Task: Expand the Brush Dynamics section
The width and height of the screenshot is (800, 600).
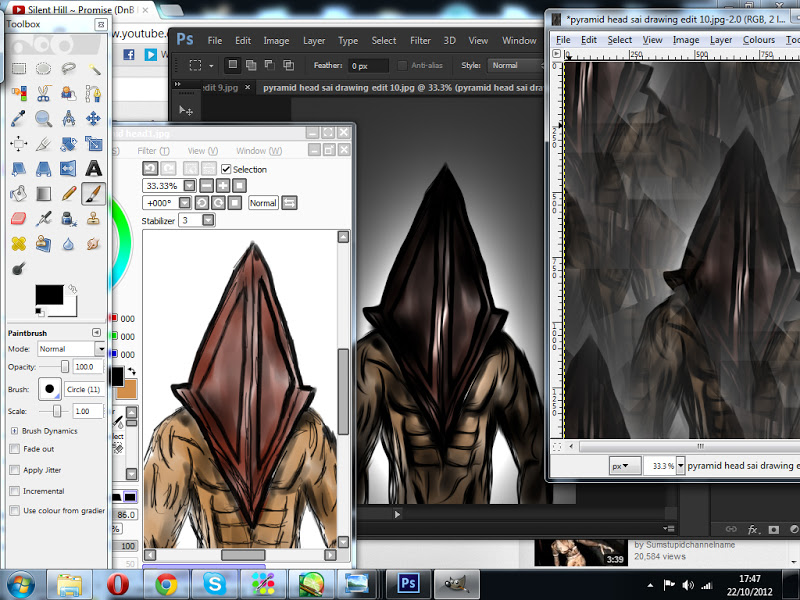Action: [14, 430]
